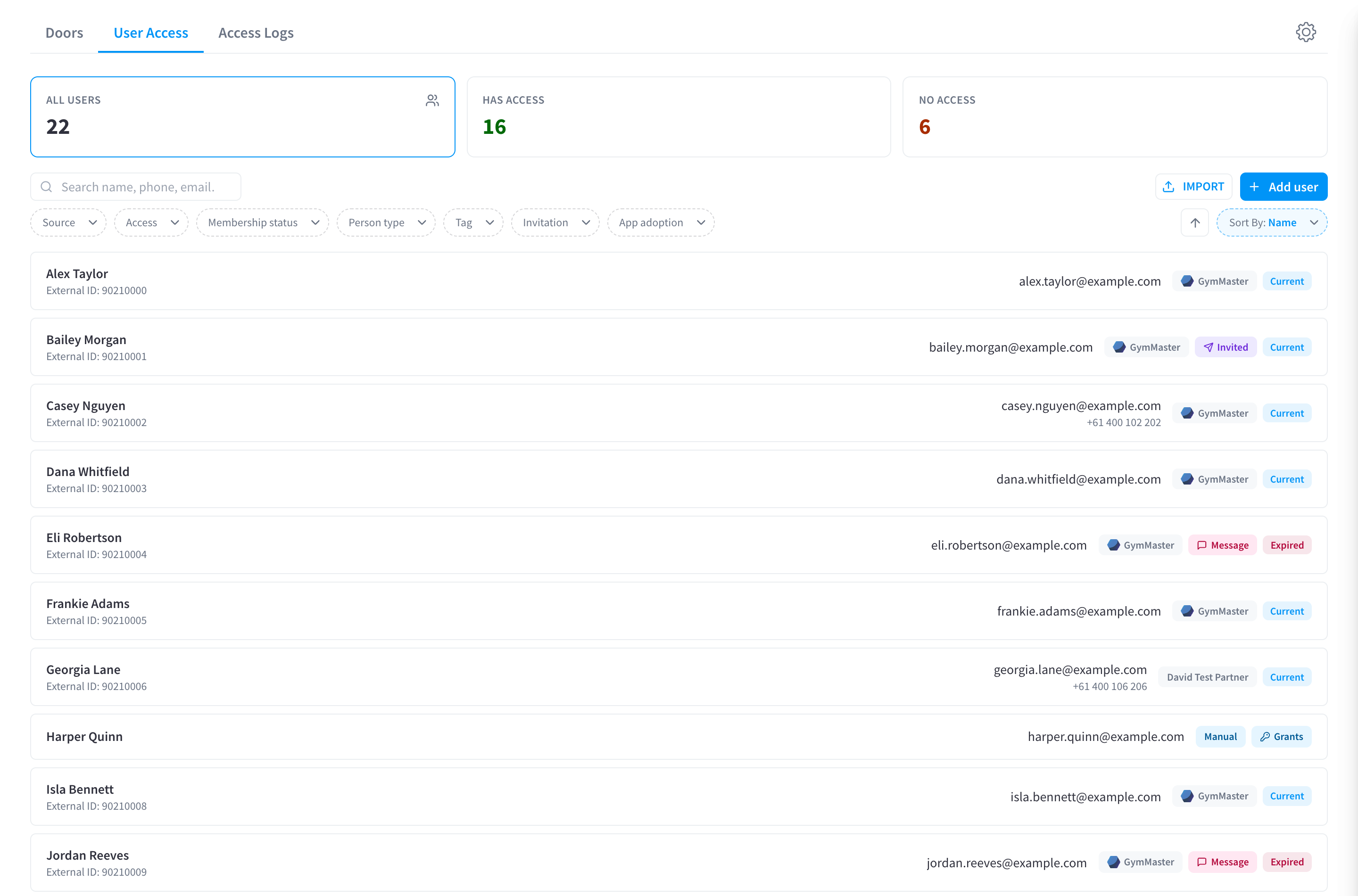Viewport: 1358px width, 896px height.
Task: Click Current badge on Georgia Lane row
Action: pyautogui.click(x=1286, y=677)
